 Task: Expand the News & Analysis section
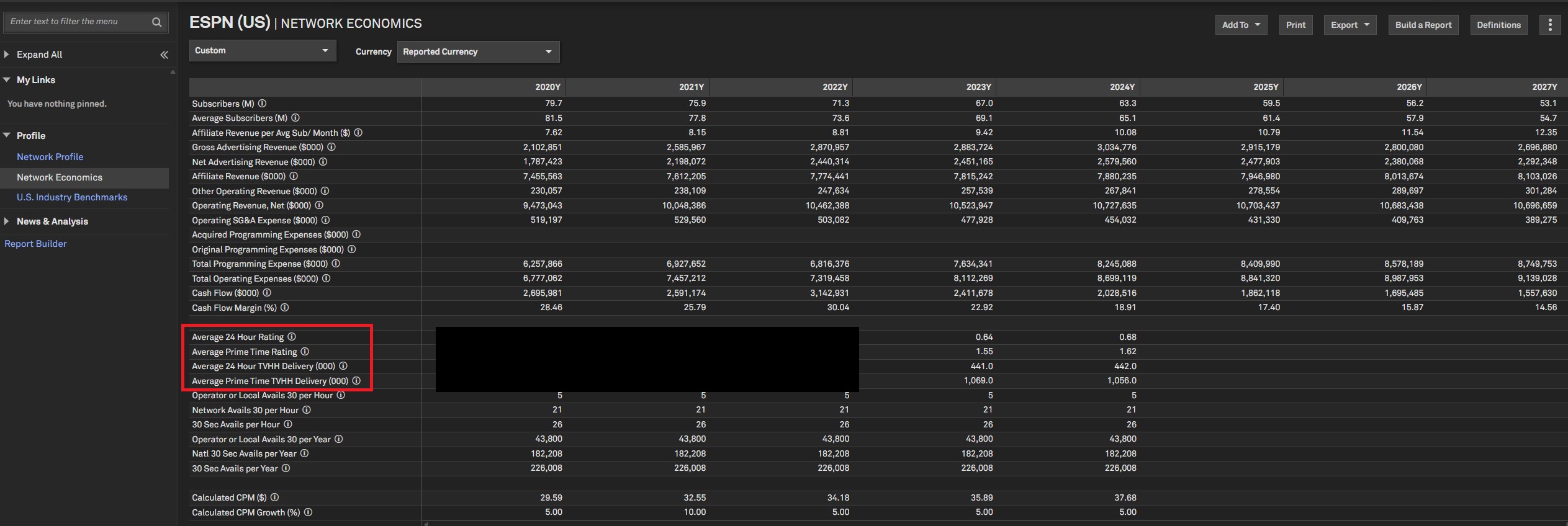tap(7, 221)
